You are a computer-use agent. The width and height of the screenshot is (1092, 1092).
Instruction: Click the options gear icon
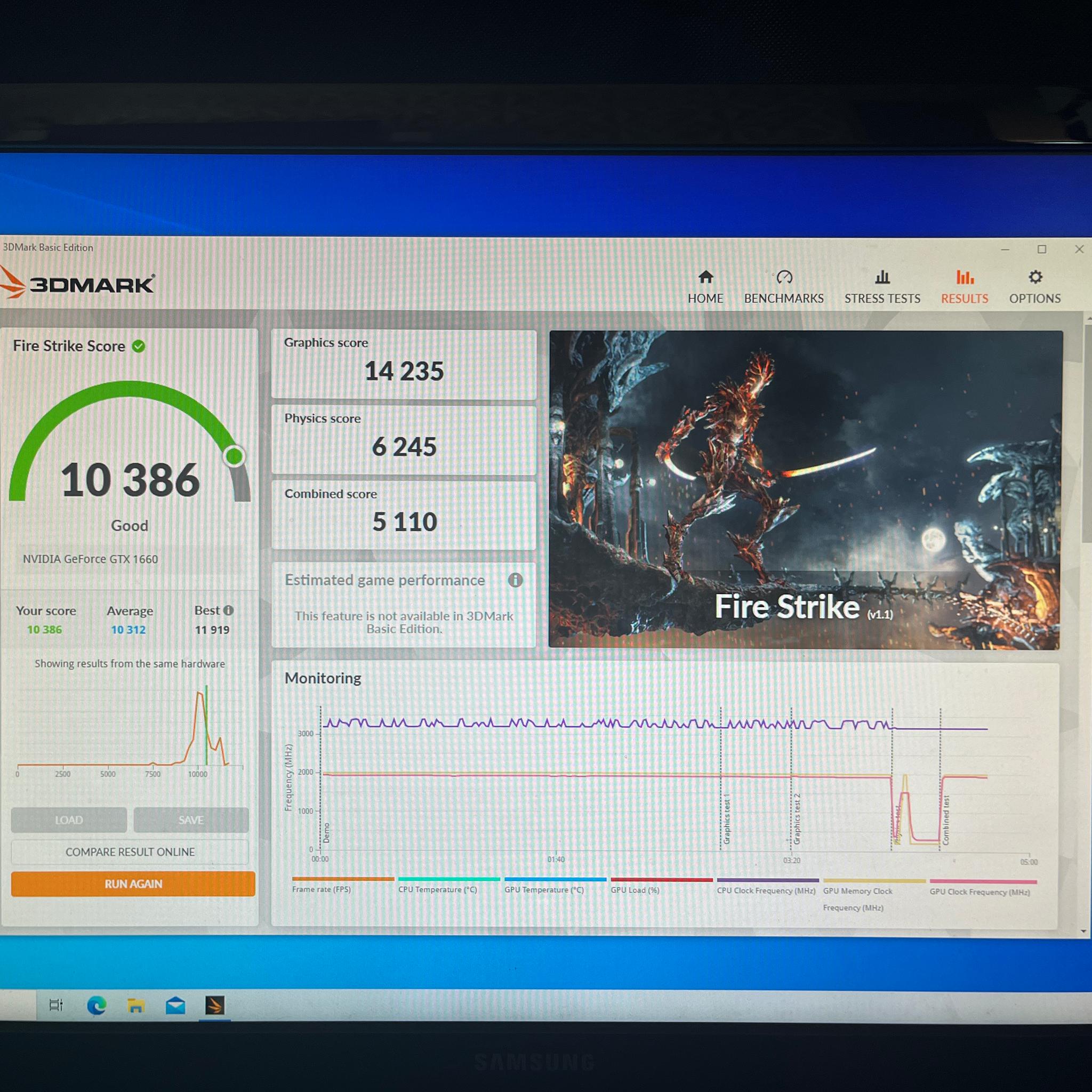point(1035,277)
